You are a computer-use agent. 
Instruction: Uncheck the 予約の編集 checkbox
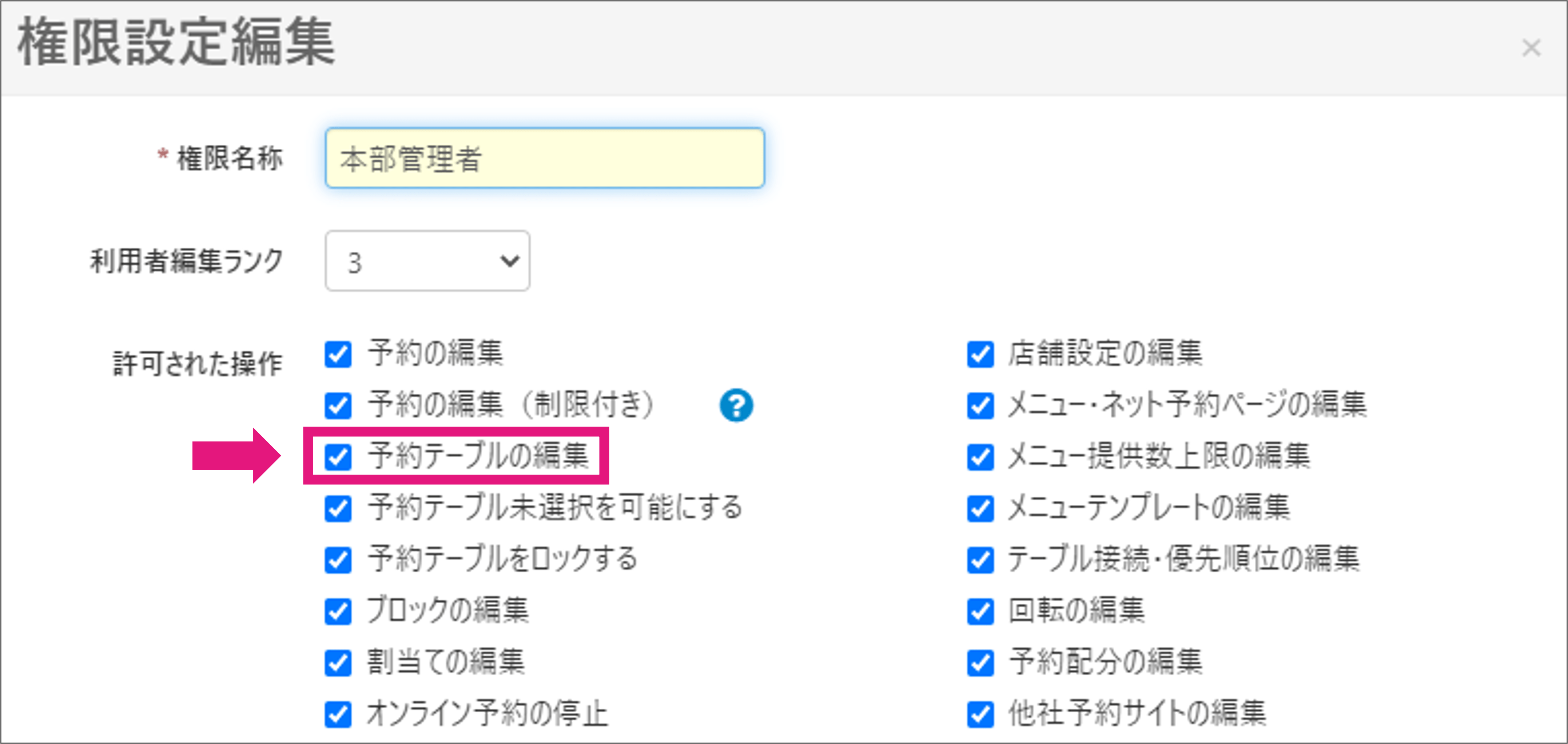coord(338,354)
